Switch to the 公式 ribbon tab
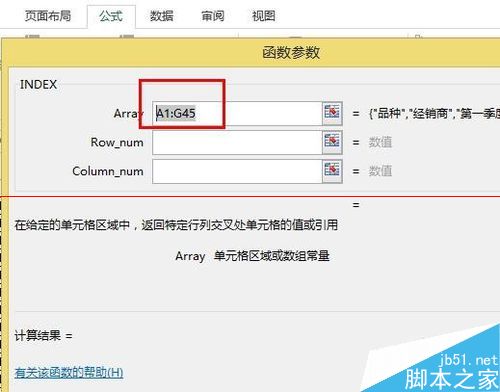This screenshot has height=392, width=500. [111, 16]
